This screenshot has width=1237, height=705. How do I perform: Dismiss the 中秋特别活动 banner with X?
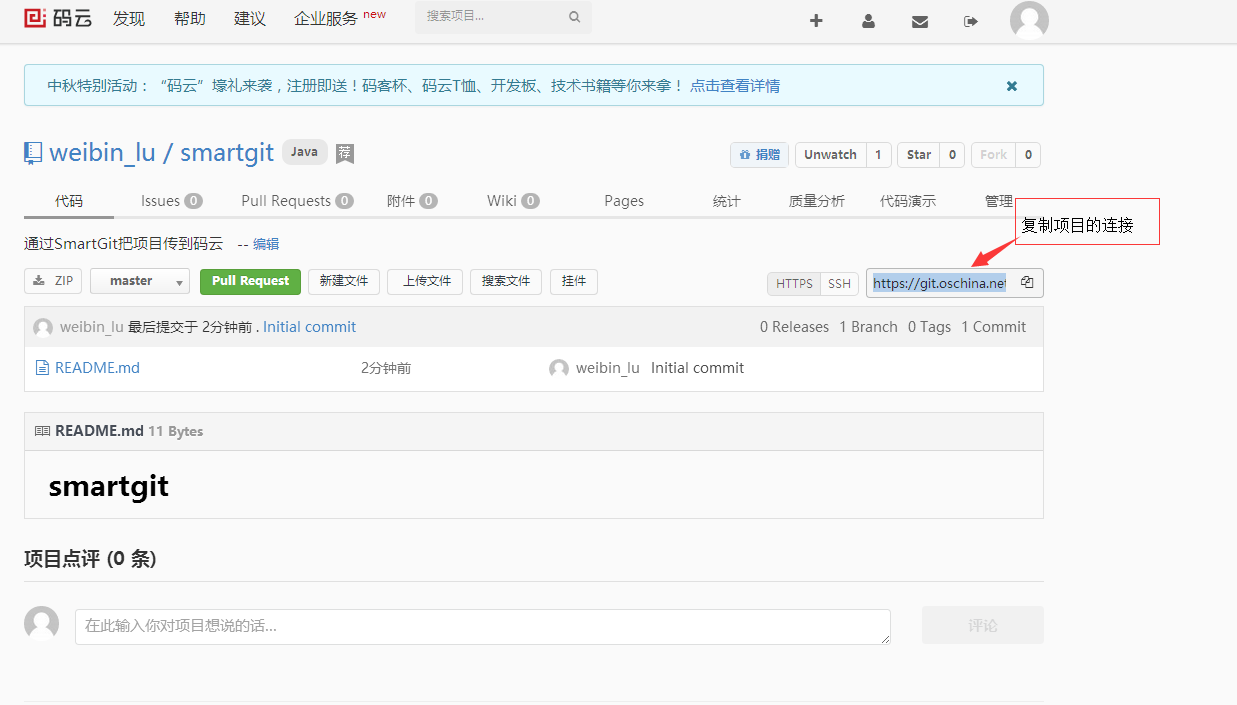(x=1012, y=86)
